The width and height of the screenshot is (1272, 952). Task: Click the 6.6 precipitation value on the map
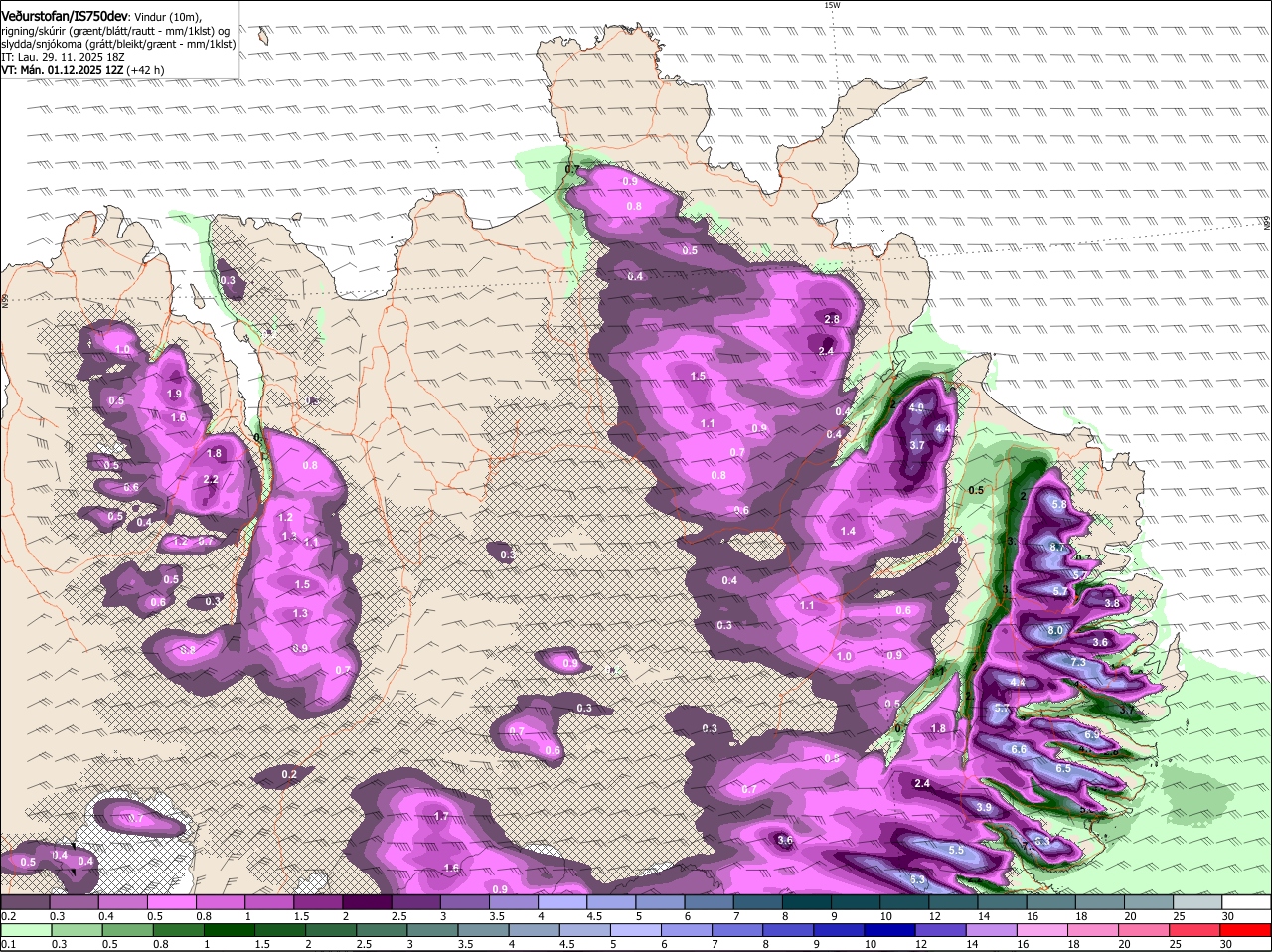[1019, 749]
